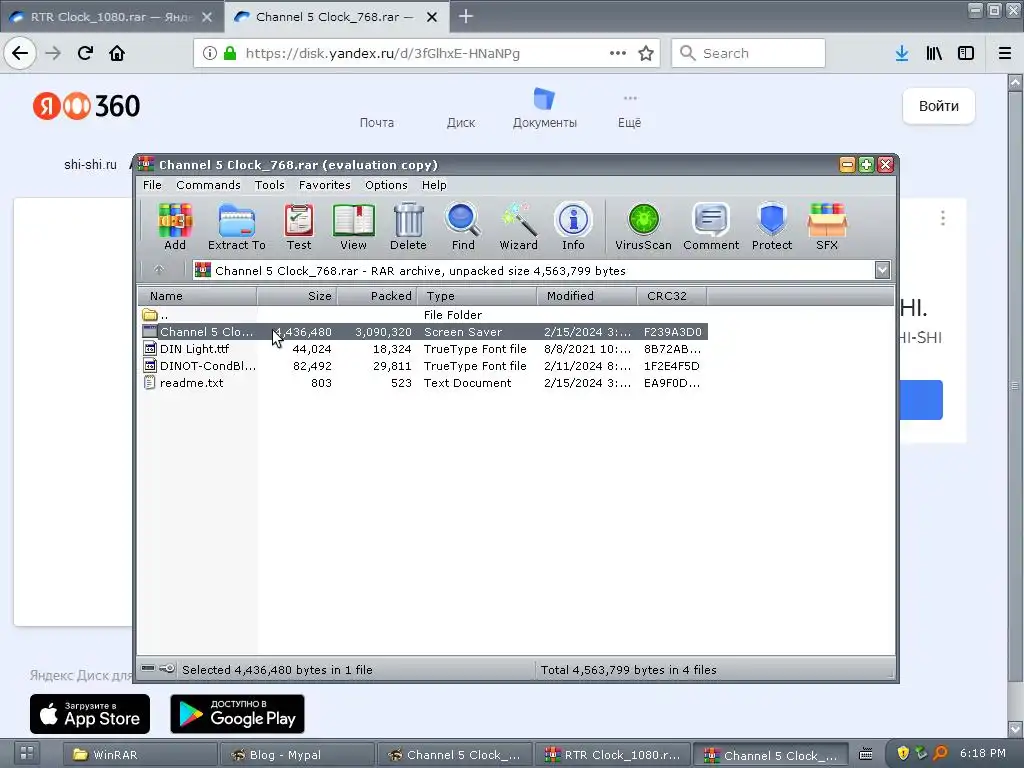
Task: Select the DINOT-CondBl... font file
Action: click(x=423, y=366)
